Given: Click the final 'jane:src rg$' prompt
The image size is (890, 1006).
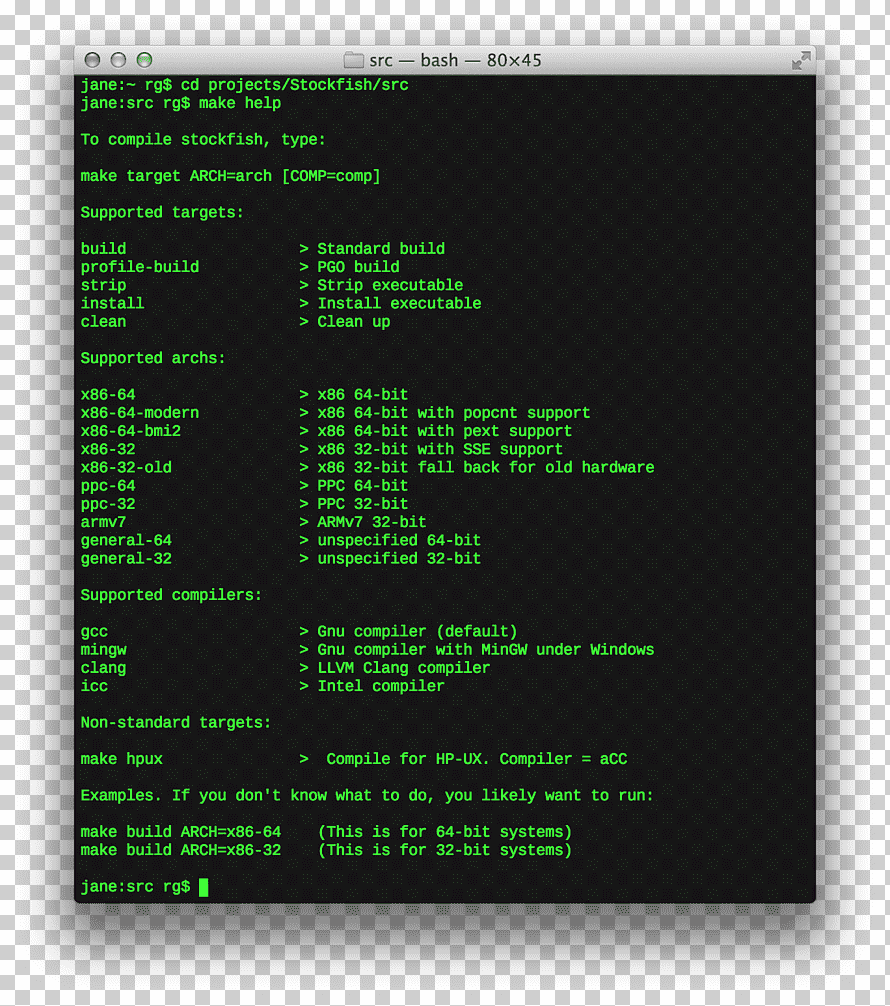Looking at the screenshot, I should tap(135, 887).
